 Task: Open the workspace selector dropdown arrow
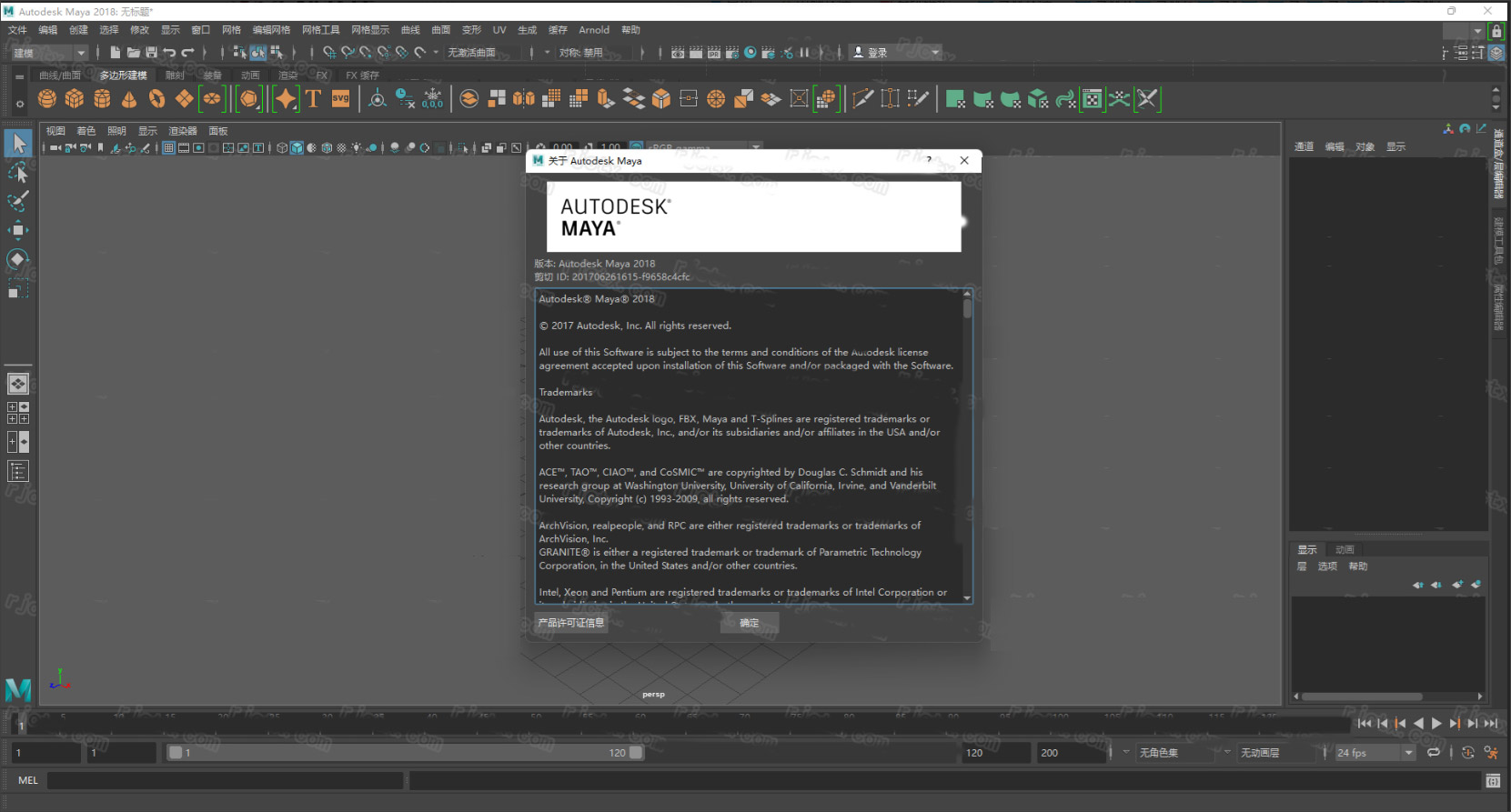tap(1478, 32)
